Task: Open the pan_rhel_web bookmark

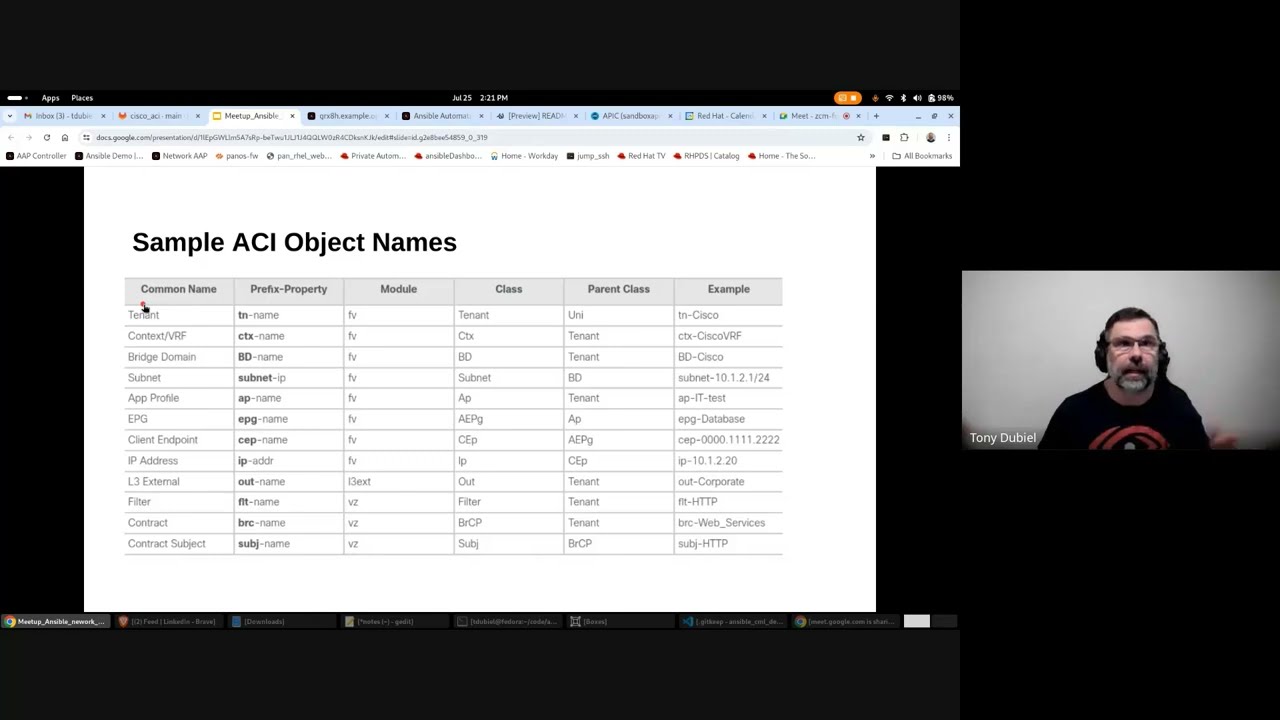Action: [299, 156]
